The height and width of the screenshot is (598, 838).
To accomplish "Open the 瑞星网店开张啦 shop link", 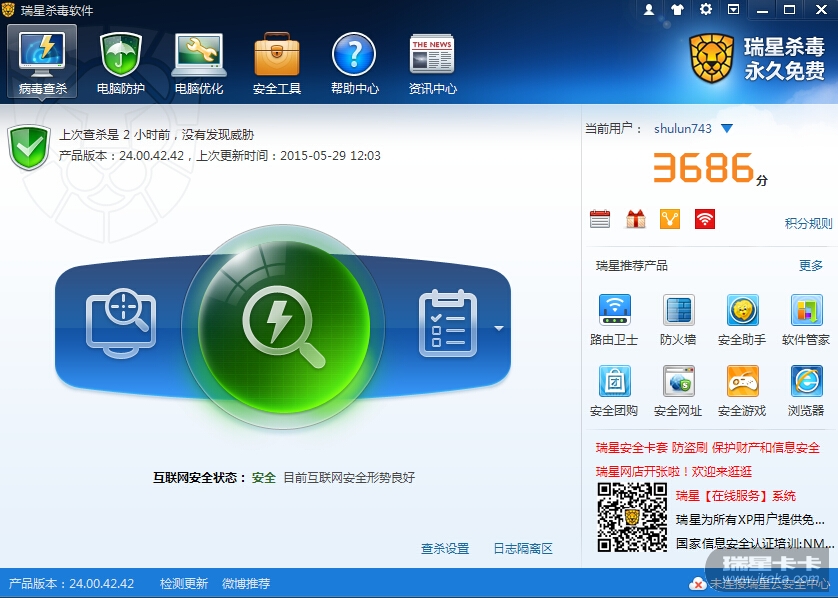I will tap(674, 471).
